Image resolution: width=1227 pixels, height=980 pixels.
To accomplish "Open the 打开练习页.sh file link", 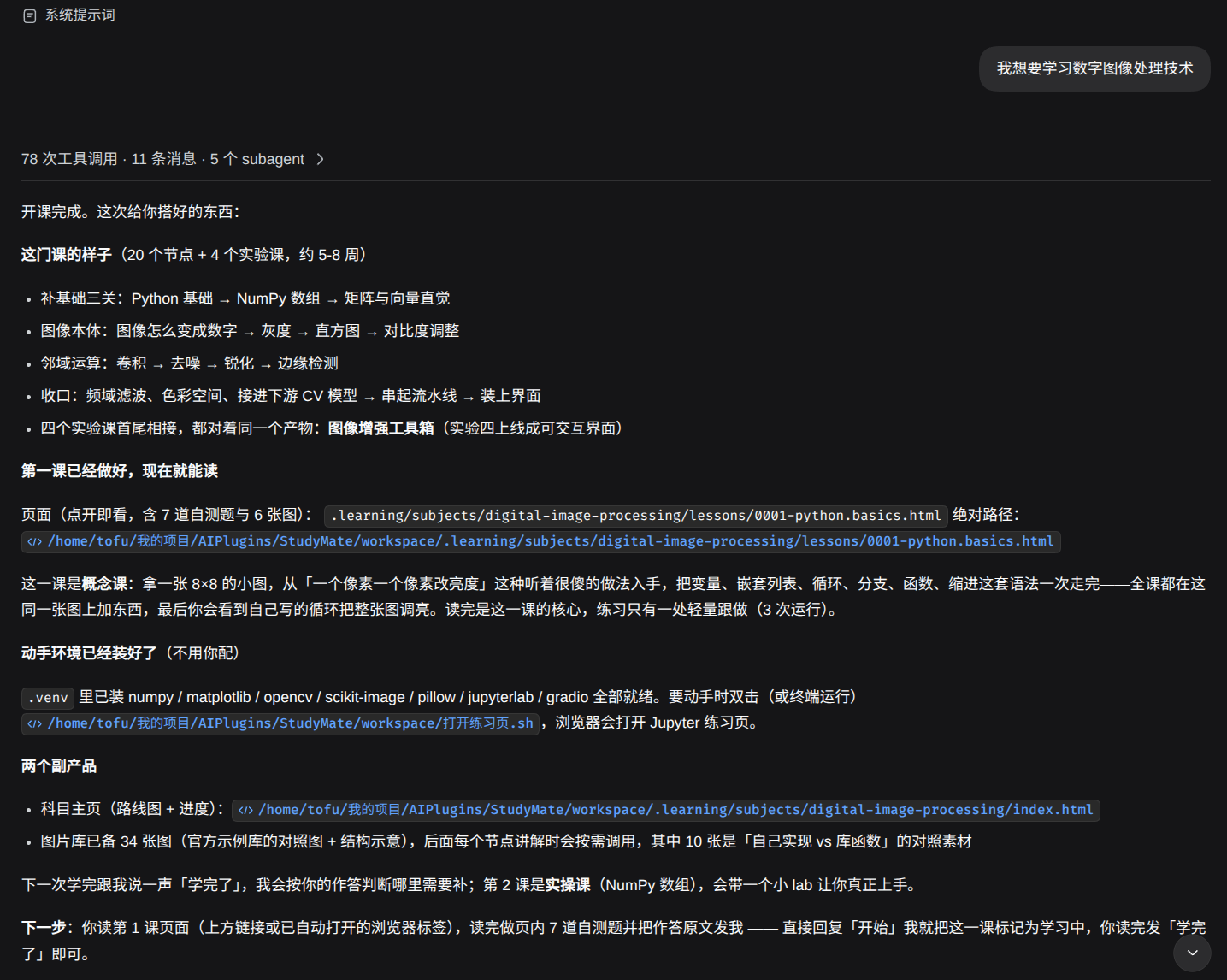I will click(280, 723).
